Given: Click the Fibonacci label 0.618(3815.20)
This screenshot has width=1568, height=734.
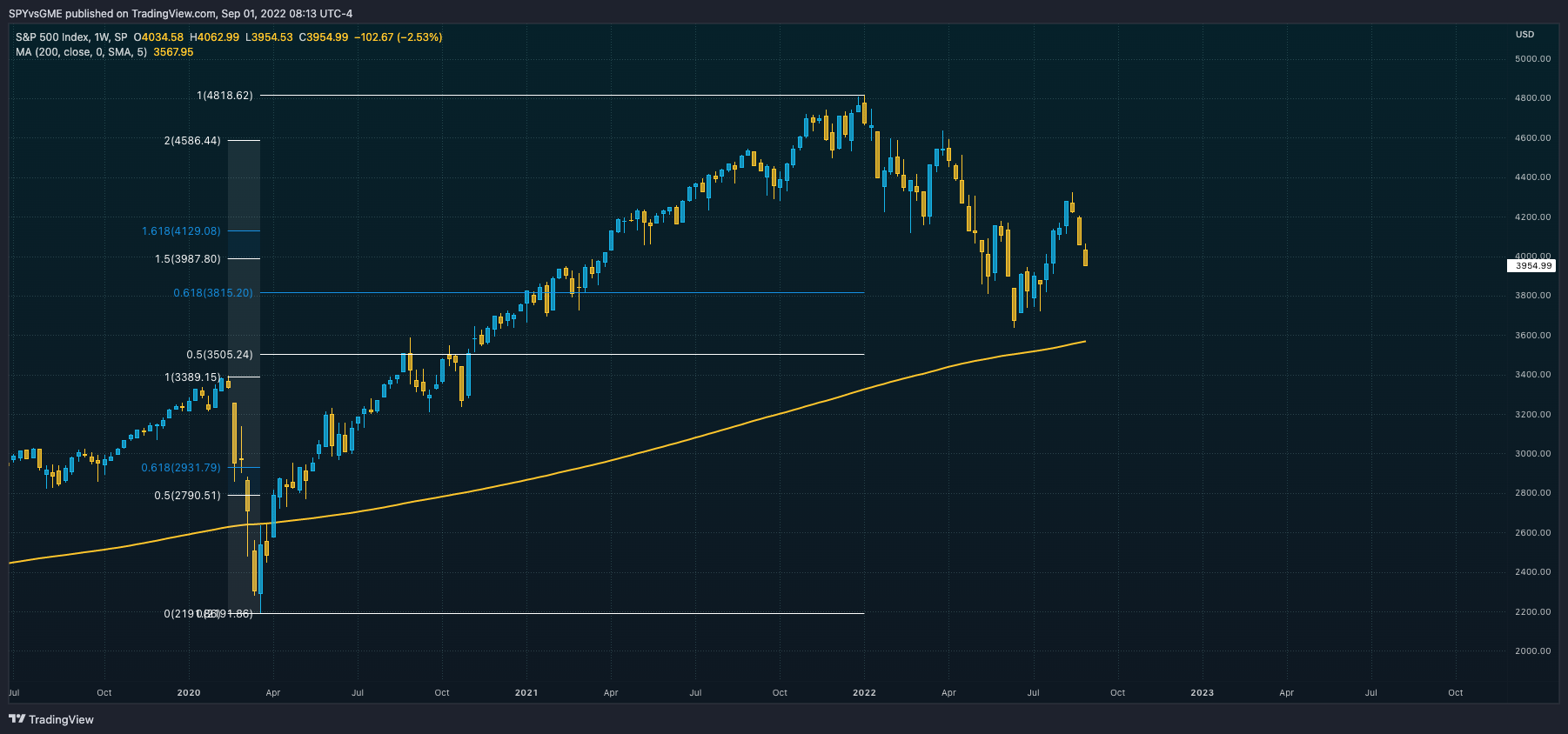Looking at the screenshot, I should 213,293.
